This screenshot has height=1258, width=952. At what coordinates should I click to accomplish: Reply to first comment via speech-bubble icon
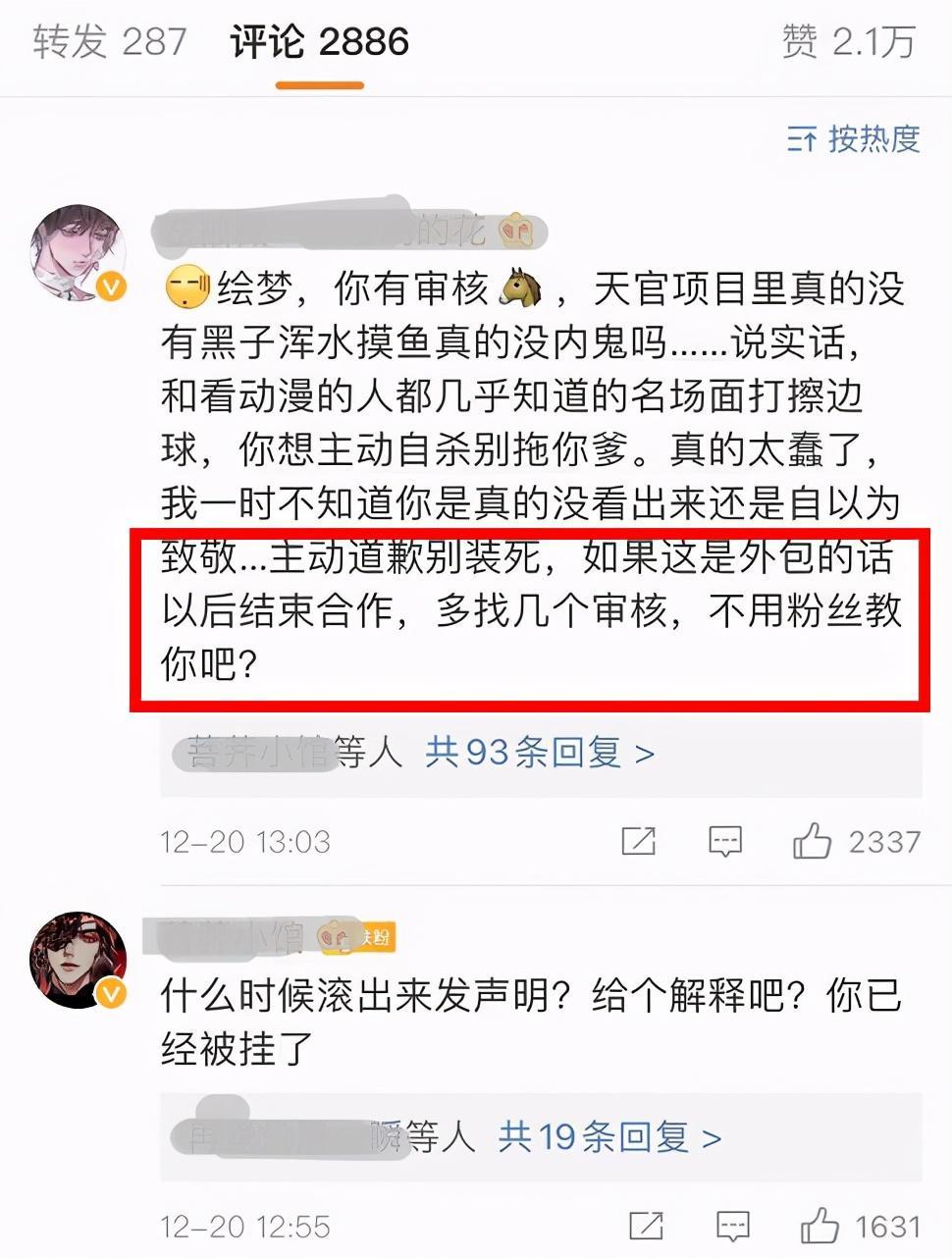point(725,841)
